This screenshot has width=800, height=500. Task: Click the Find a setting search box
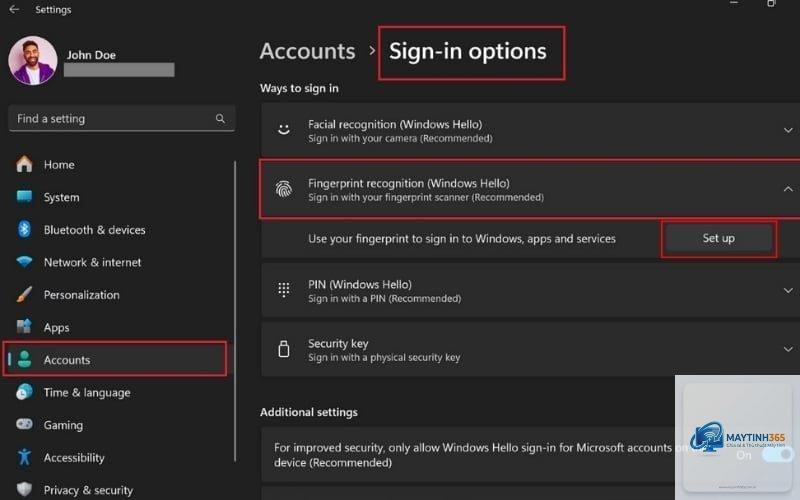click(x=121, y=119)
